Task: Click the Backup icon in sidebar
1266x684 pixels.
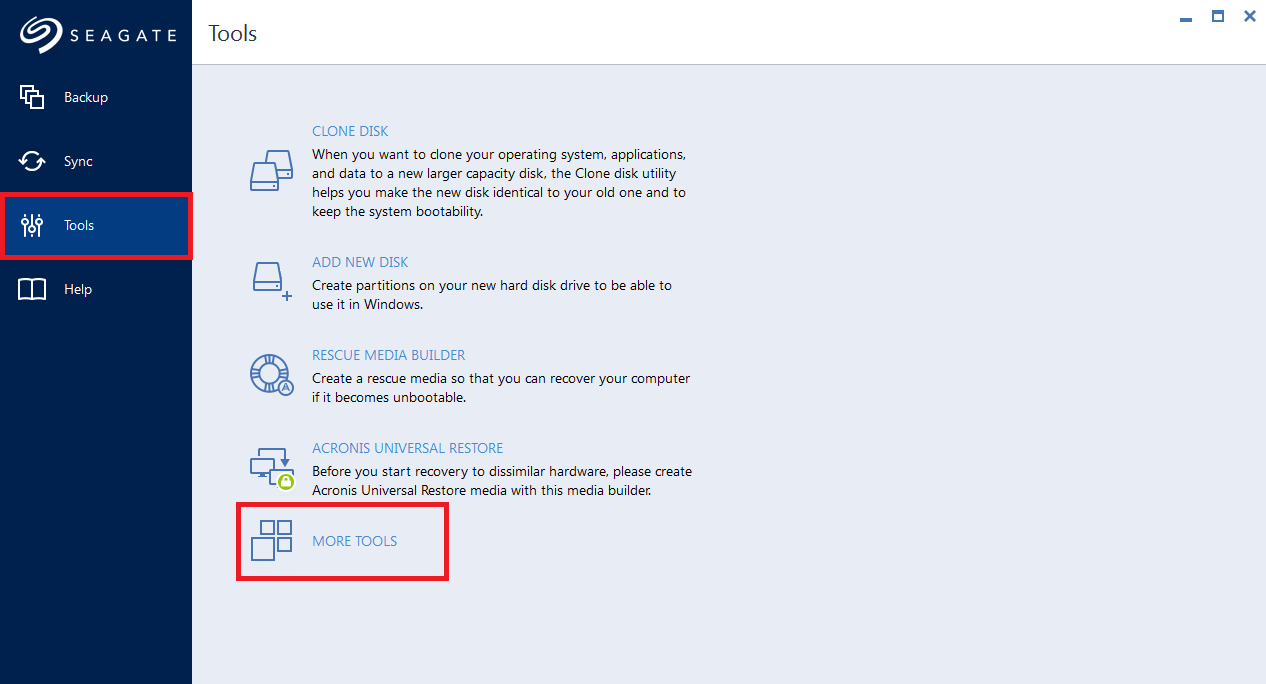Action: [x=32, y=97]
